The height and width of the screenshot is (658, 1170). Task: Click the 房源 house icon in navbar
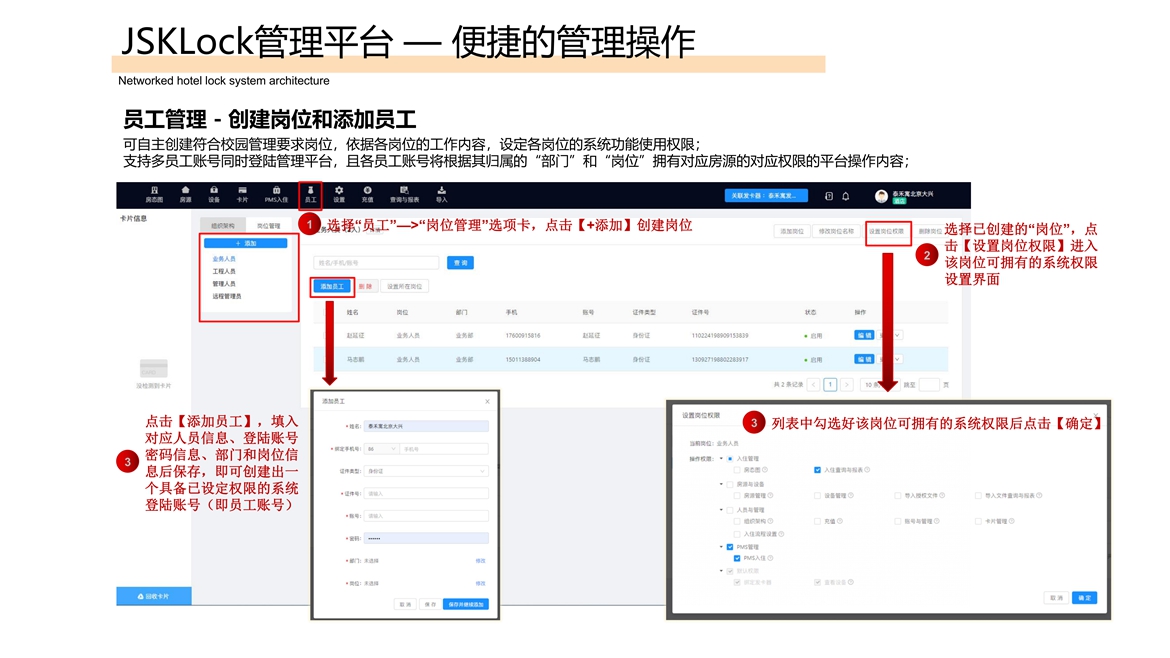(x=185, y=194)
